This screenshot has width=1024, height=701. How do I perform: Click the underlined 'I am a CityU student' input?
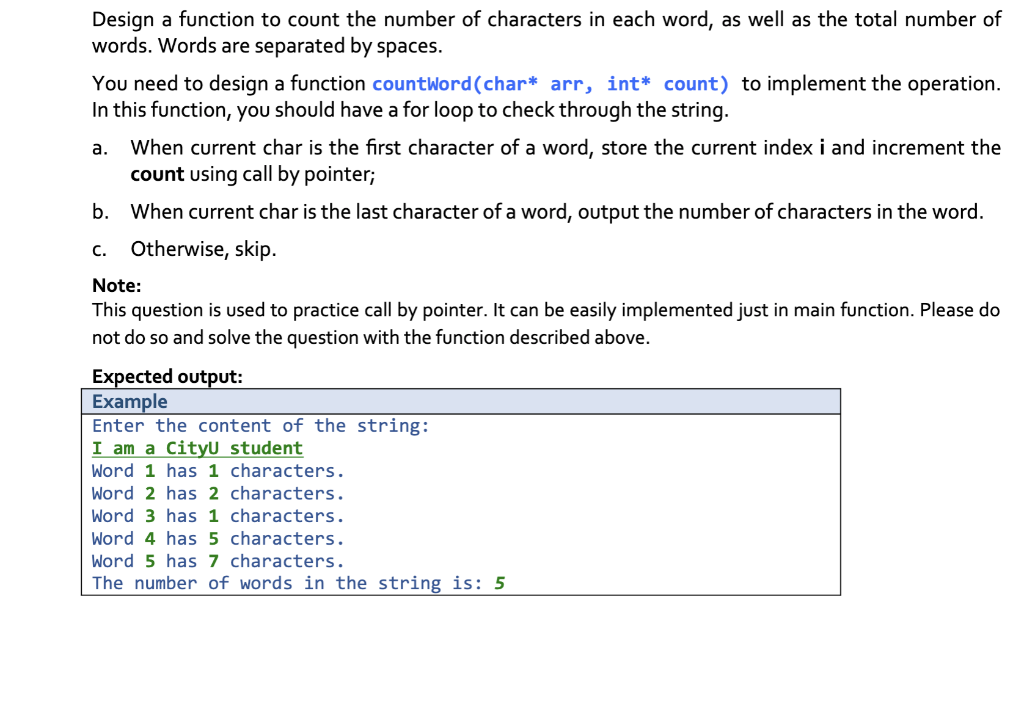point(197,448)
